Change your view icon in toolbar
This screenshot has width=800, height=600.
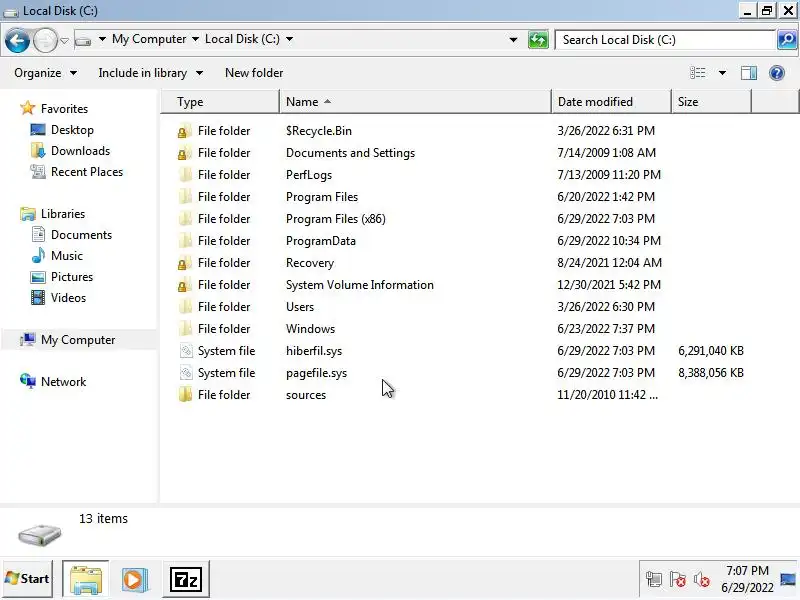point(697,73)
